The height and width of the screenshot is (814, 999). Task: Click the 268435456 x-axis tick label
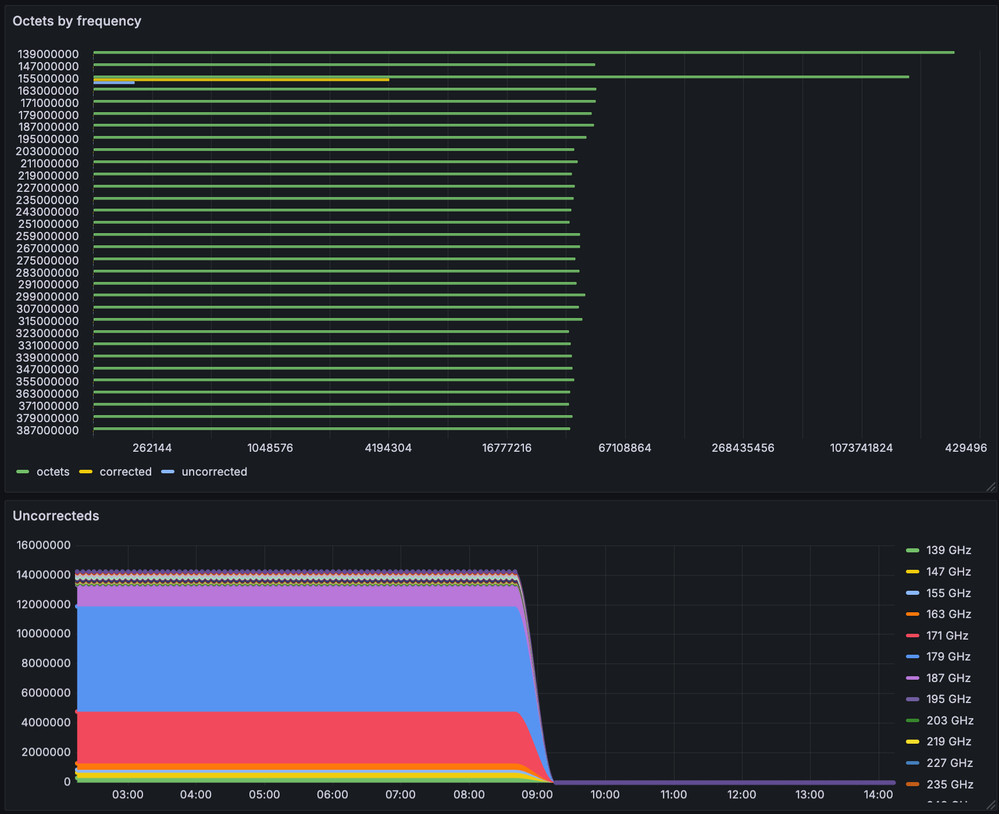(x=743, y=448)
